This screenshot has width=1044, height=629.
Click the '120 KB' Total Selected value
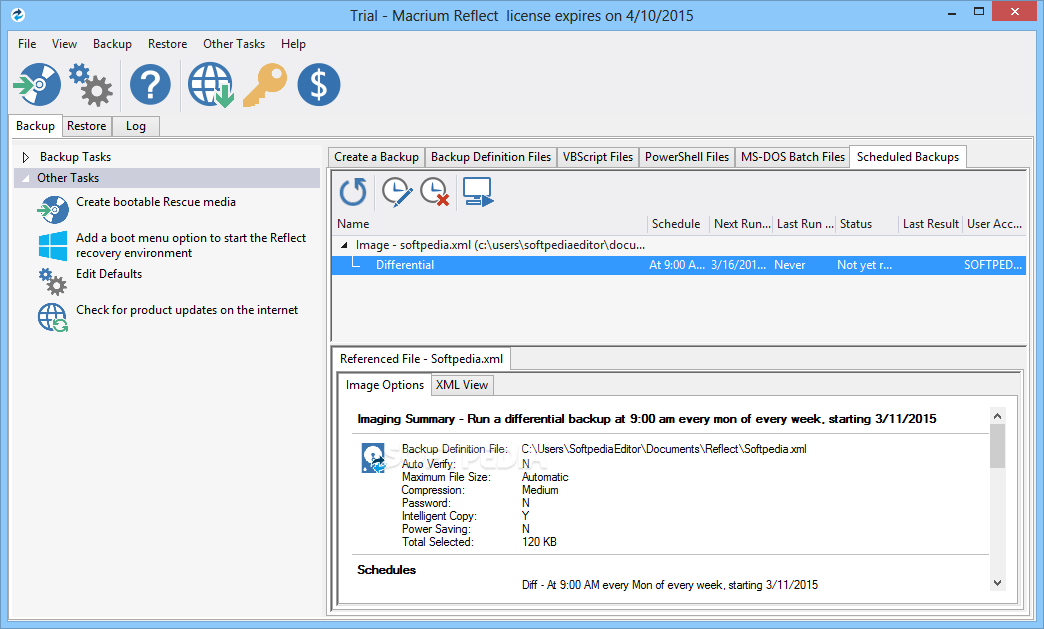point(539,542)
